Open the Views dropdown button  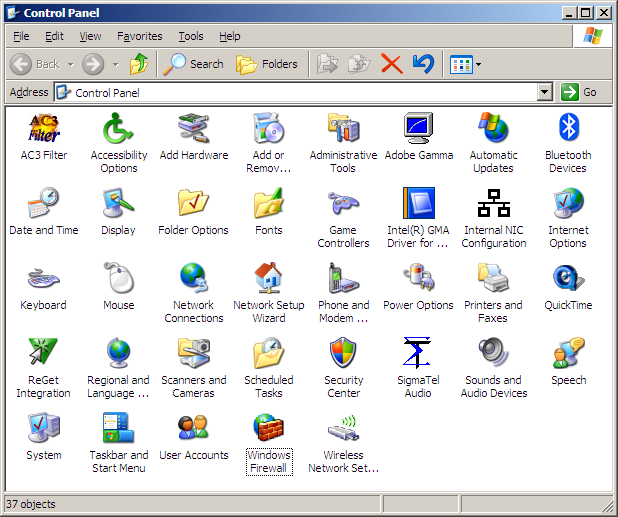tap(465, 64)
